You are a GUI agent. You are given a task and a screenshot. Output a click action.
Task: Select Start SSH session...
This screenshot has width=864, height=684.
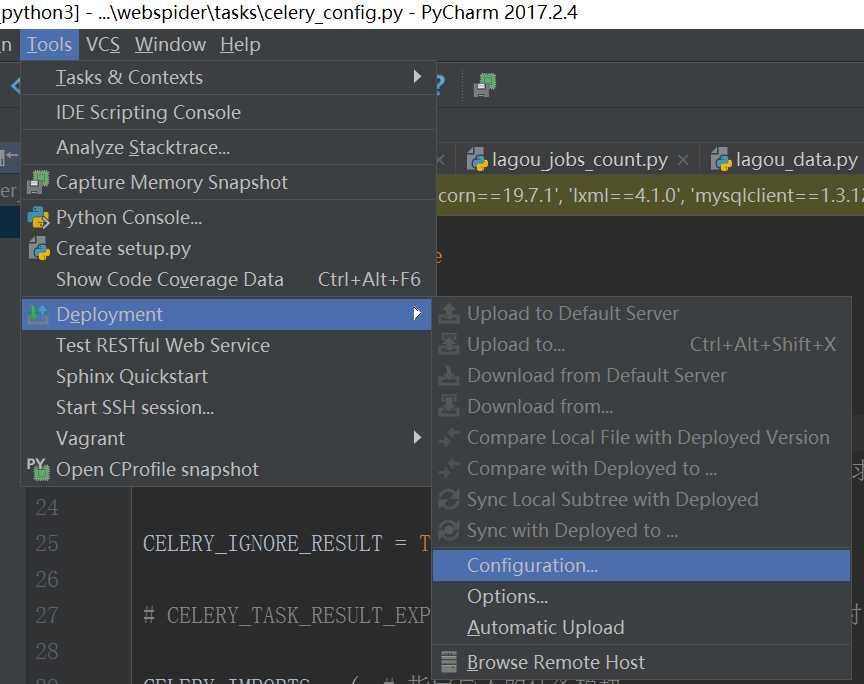[x=226, y=407]
